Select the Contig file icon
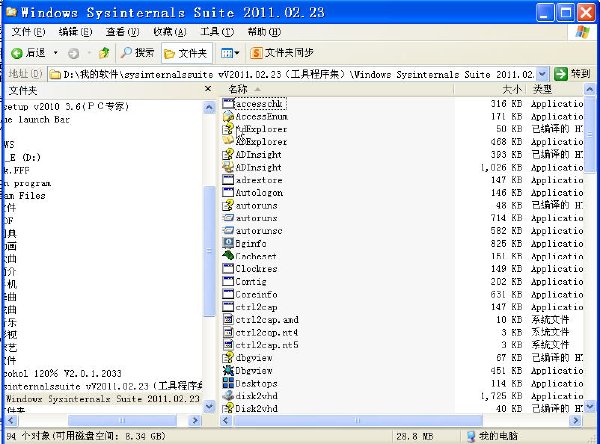 228,281
